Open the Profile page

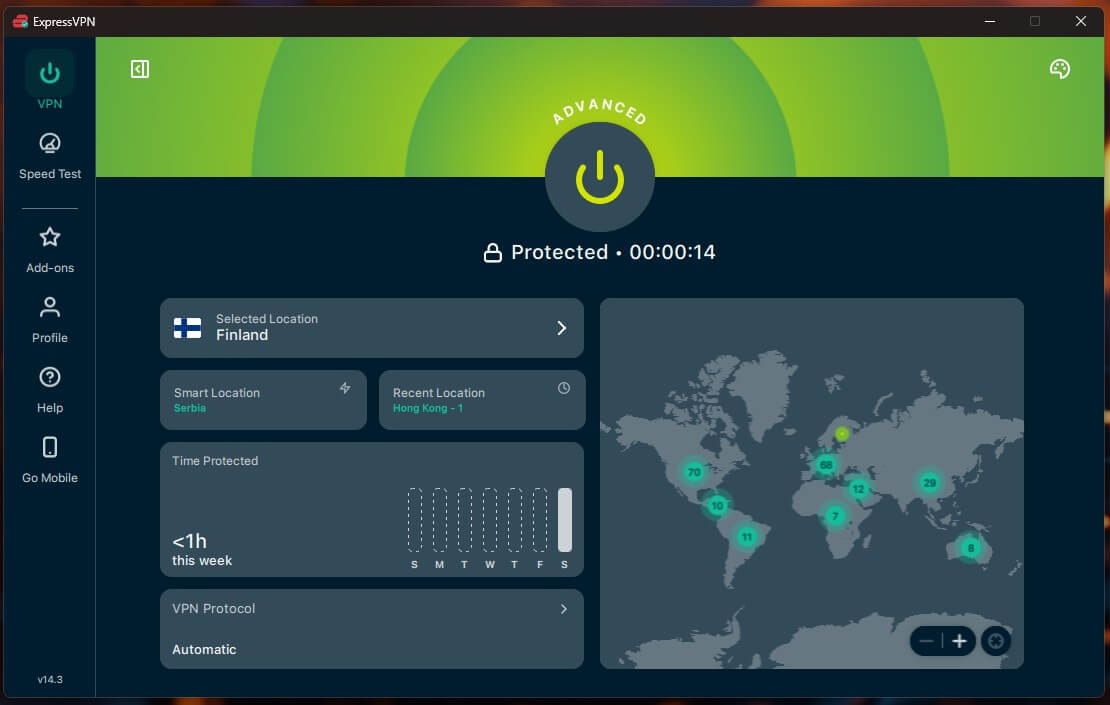coord(50,321)
